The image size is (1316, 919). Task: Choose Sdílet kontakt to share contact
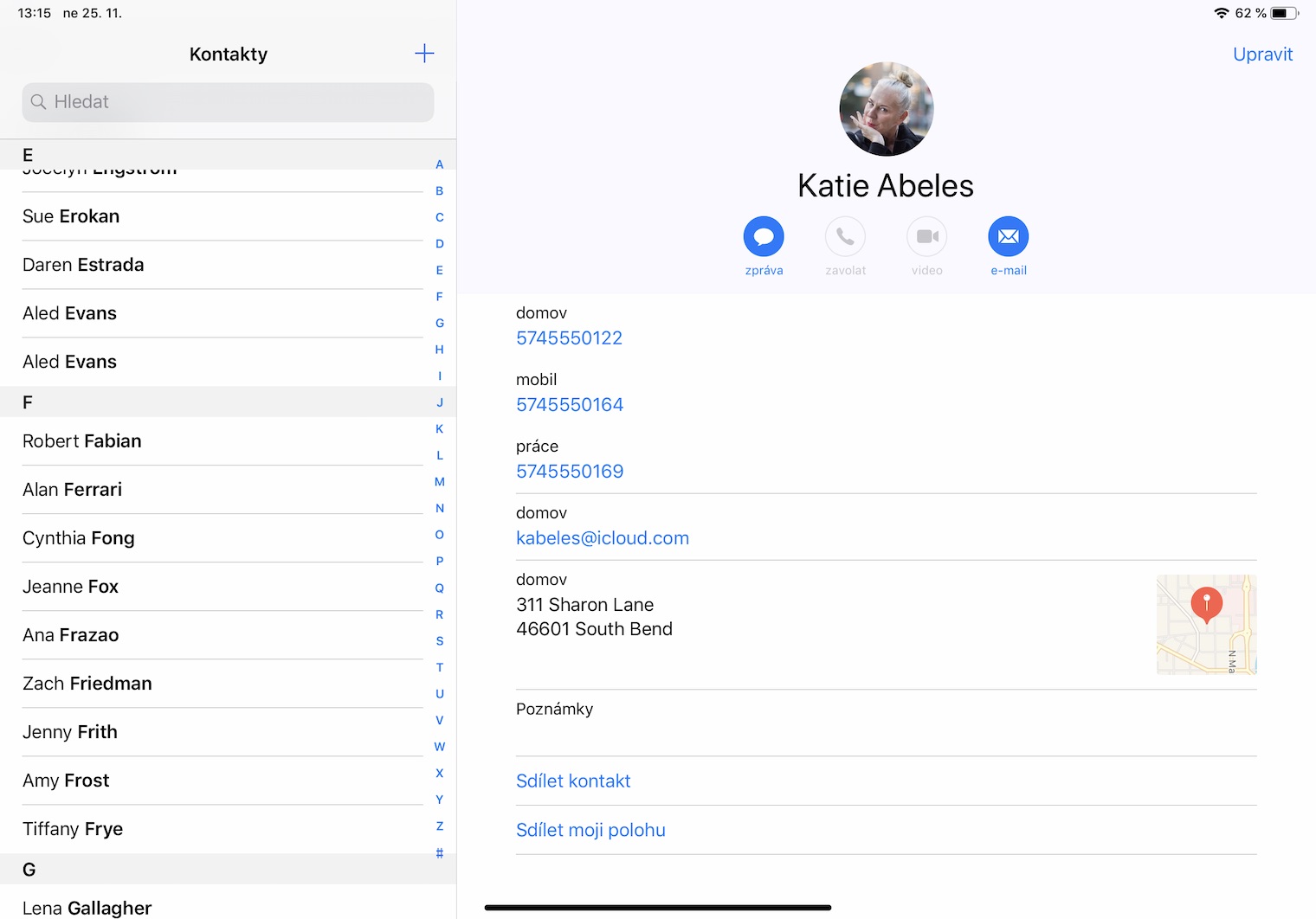pos(573,780)
